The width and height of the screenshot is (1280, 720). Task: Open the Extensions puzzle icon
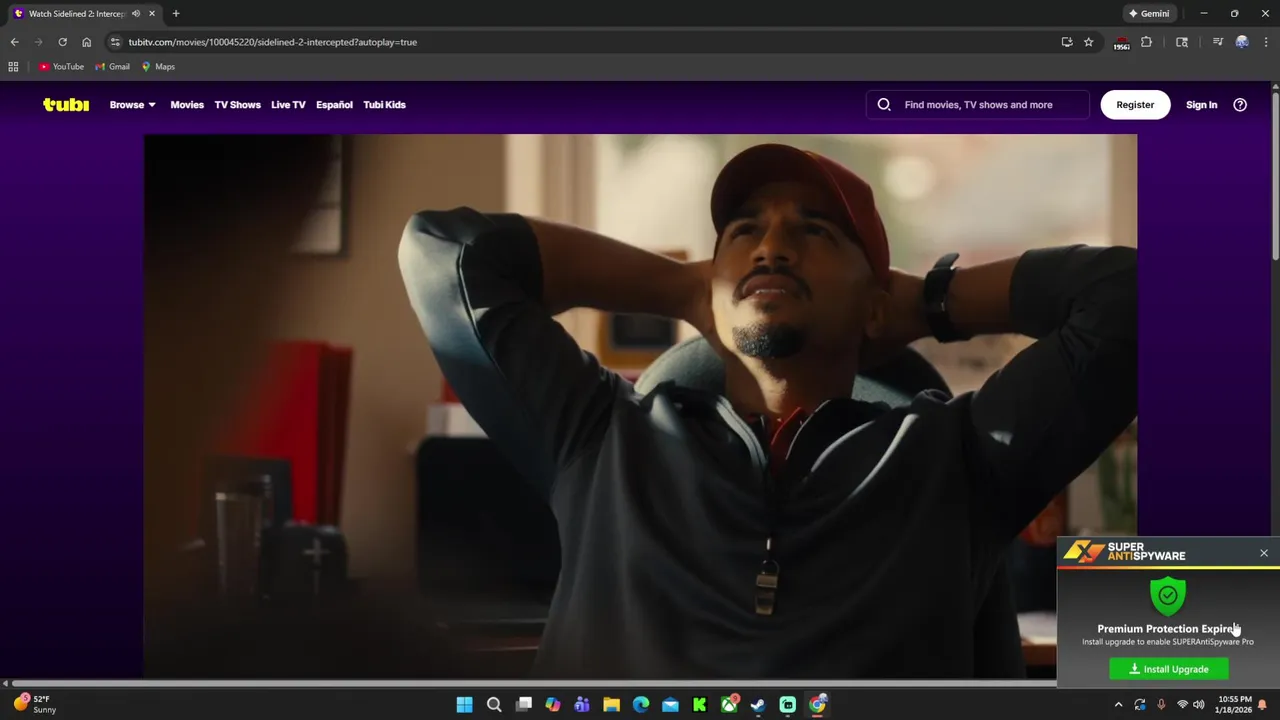(x=1147, y=42)
